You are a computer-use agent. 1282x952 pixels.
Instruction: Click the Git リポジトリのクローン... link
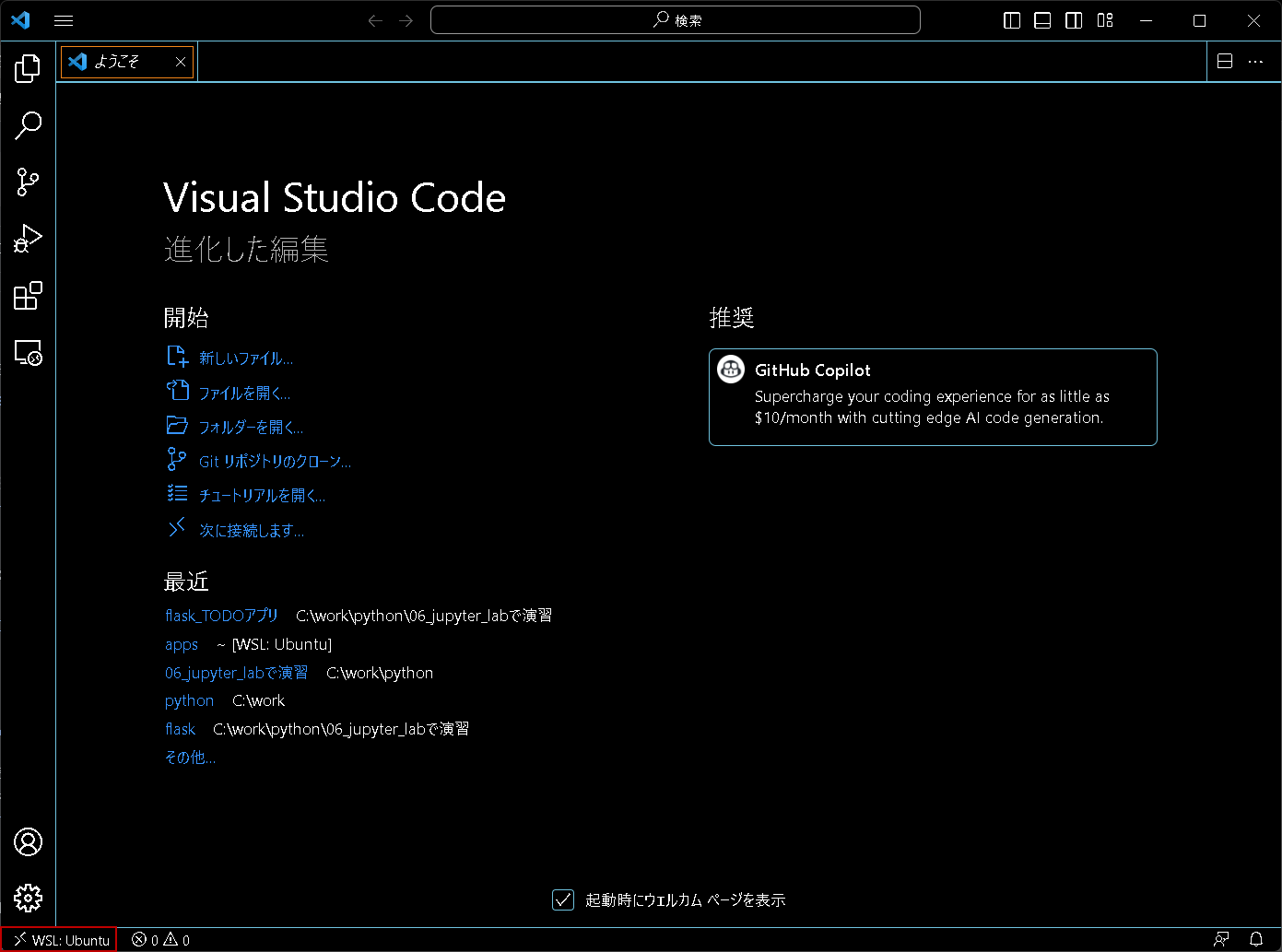tap(275, 462)
